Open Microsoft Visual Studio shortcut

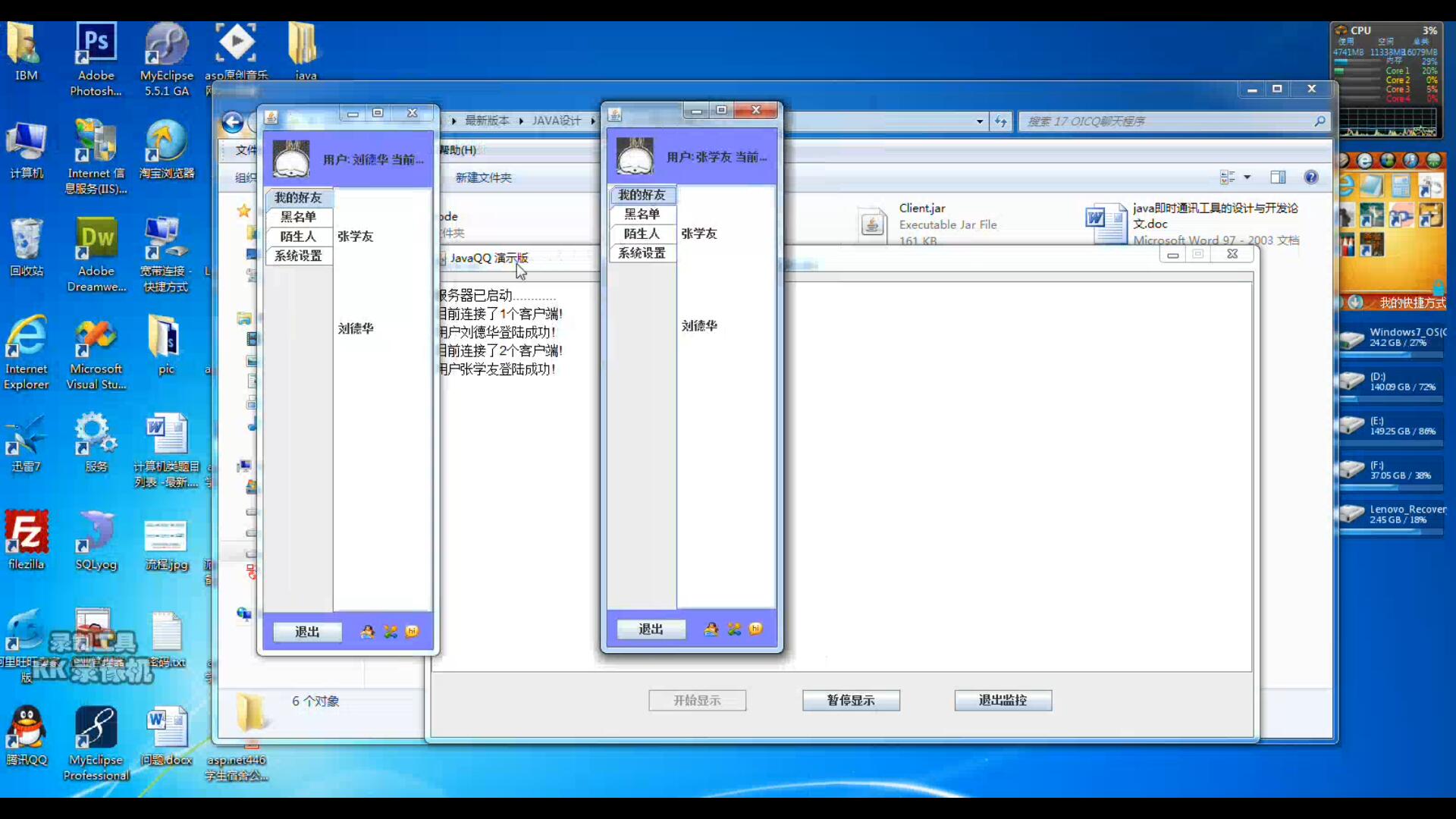[96, 353]
